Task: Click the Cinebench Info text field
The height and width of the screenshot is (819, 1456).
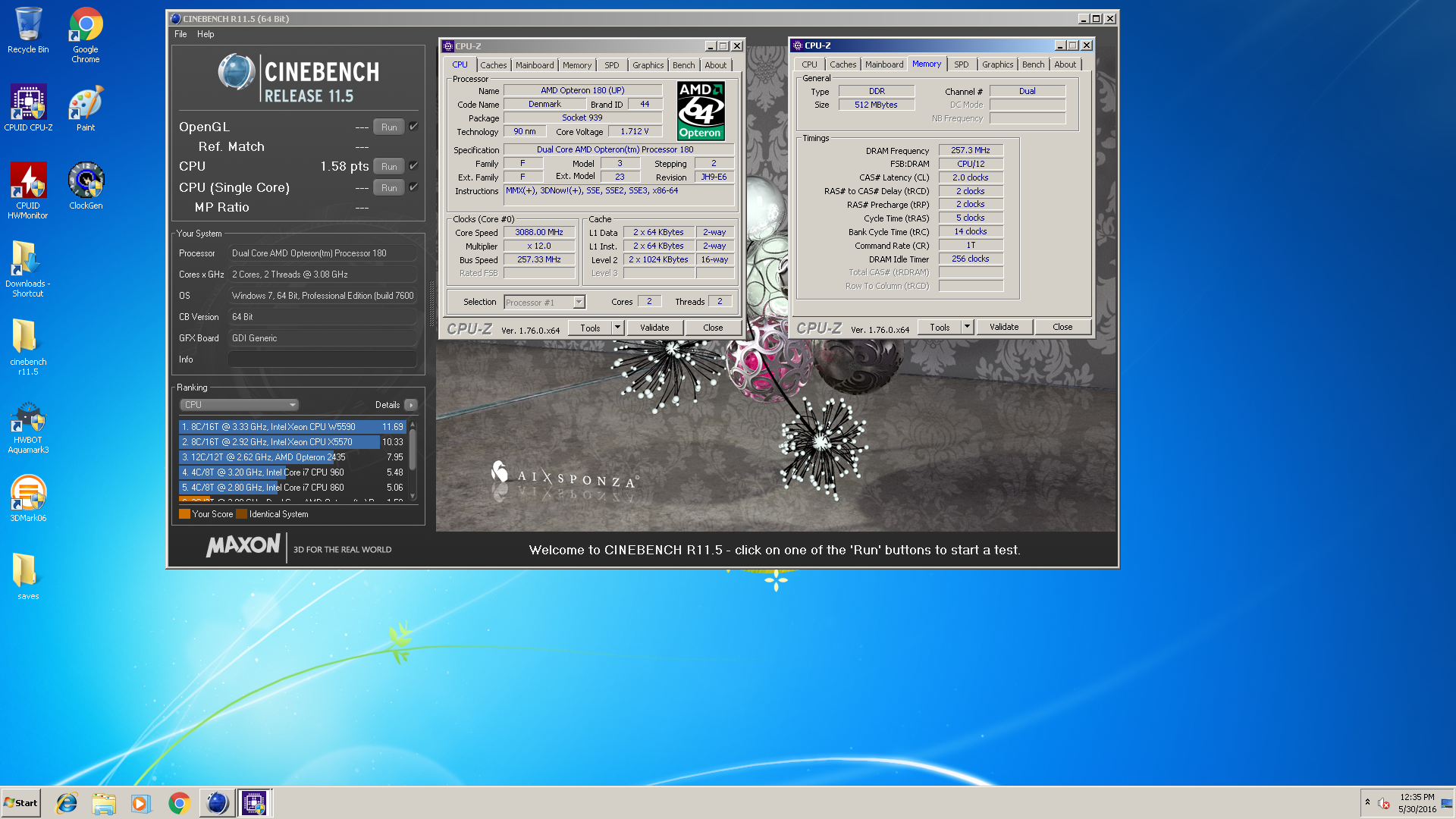Action: pos(322,359)
